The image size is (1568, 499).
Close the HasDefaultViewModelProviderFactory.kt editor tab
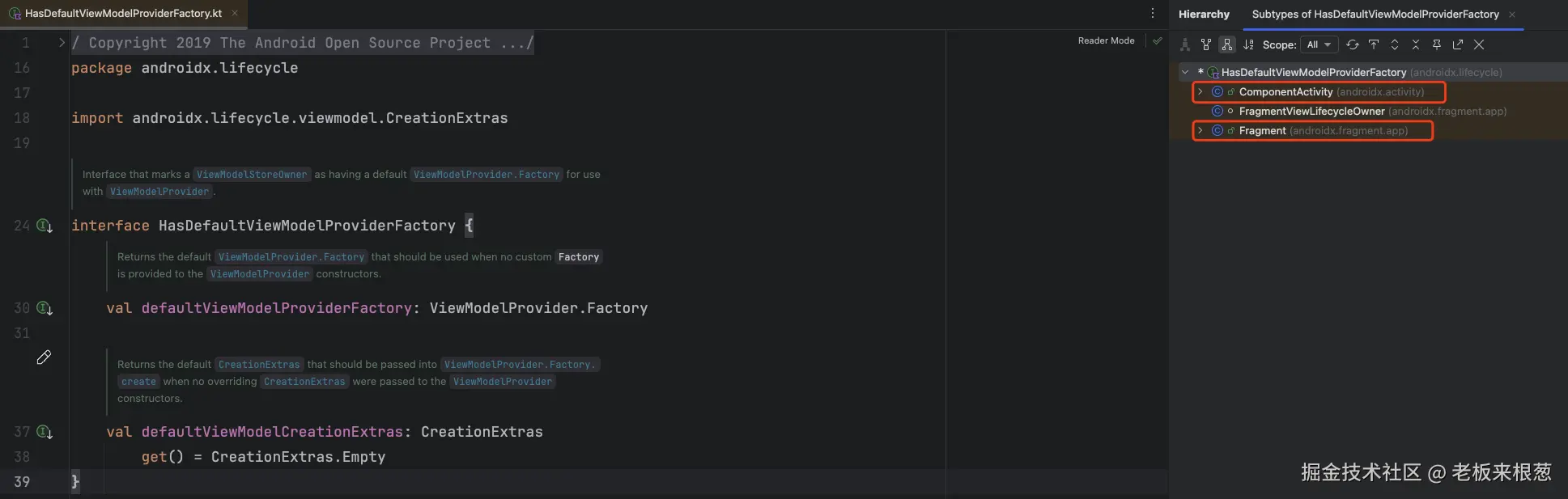[235, 14]
